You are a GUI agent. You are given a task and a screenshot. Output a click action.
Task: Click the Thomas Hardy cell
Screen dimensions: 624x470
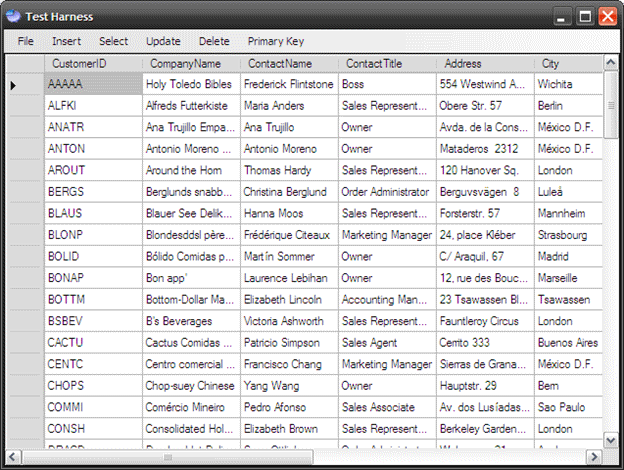(289, 170)
